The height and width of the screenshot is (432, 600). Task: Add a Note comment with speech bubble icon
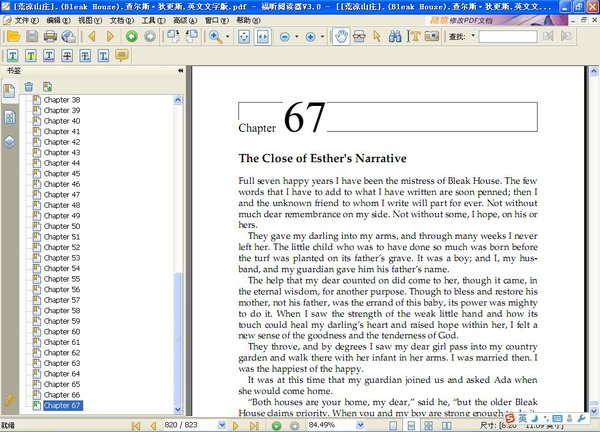(x=122, y=56)
